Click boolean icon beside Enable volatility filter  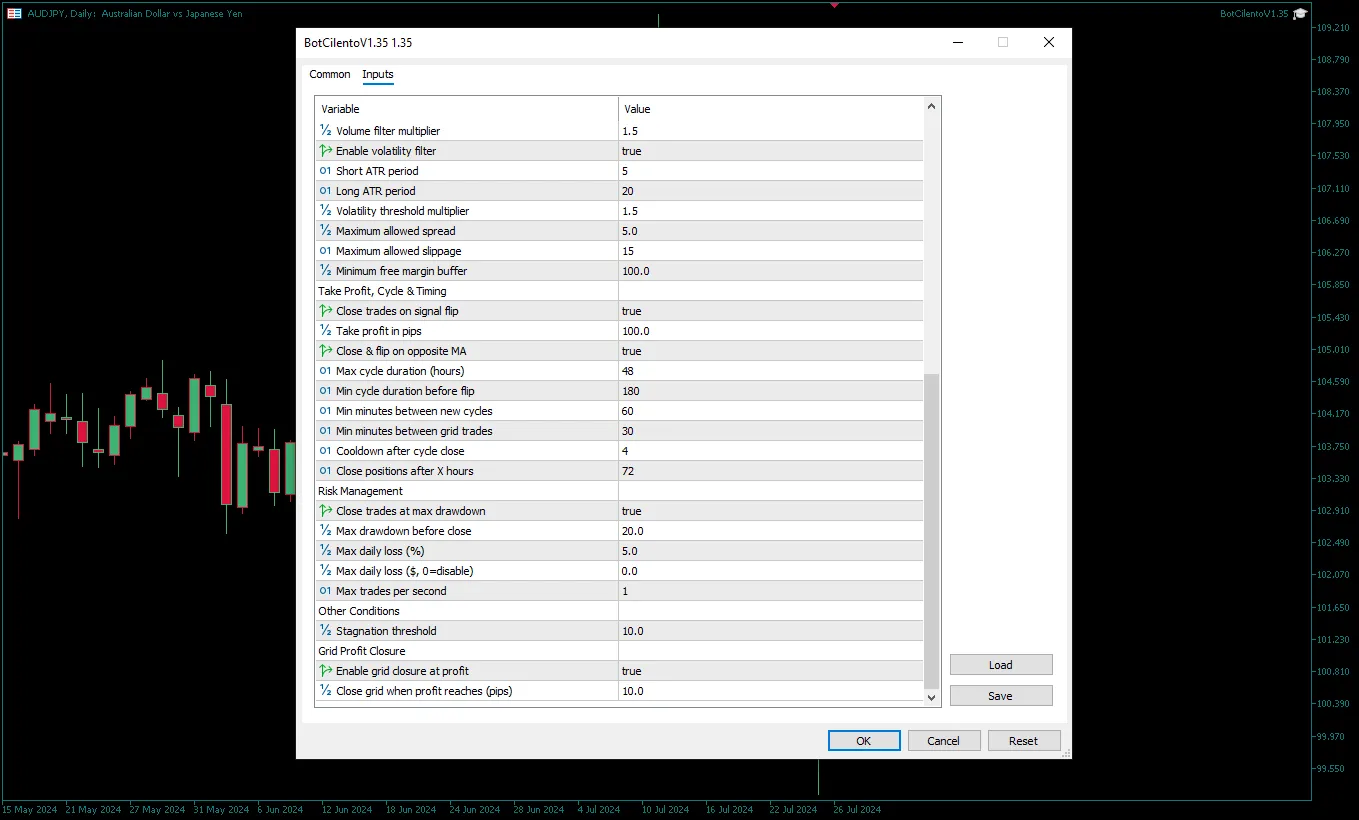coord(325,151)
